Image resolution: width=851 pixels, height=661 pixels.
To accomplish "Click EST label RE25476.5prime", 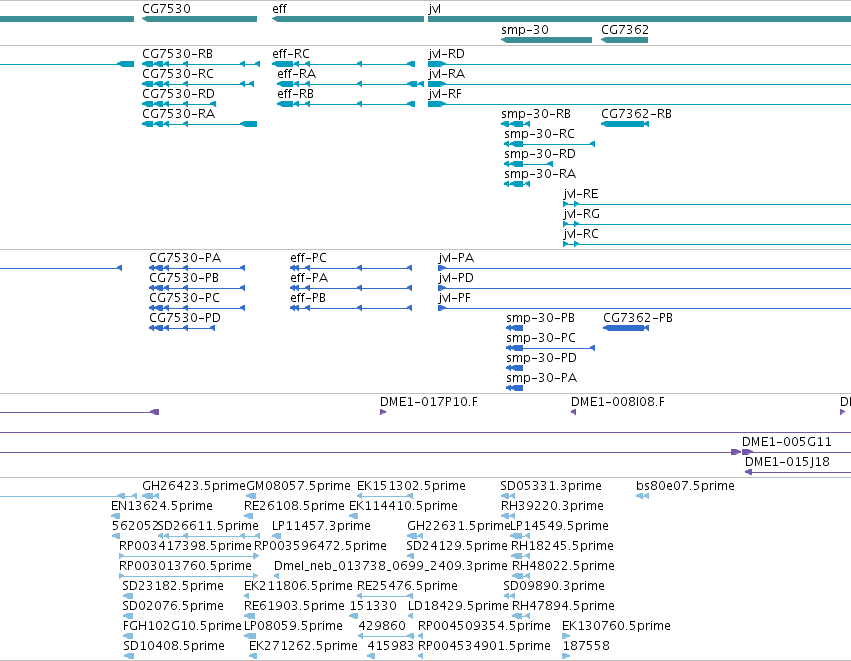I will [x=407, y=586].
